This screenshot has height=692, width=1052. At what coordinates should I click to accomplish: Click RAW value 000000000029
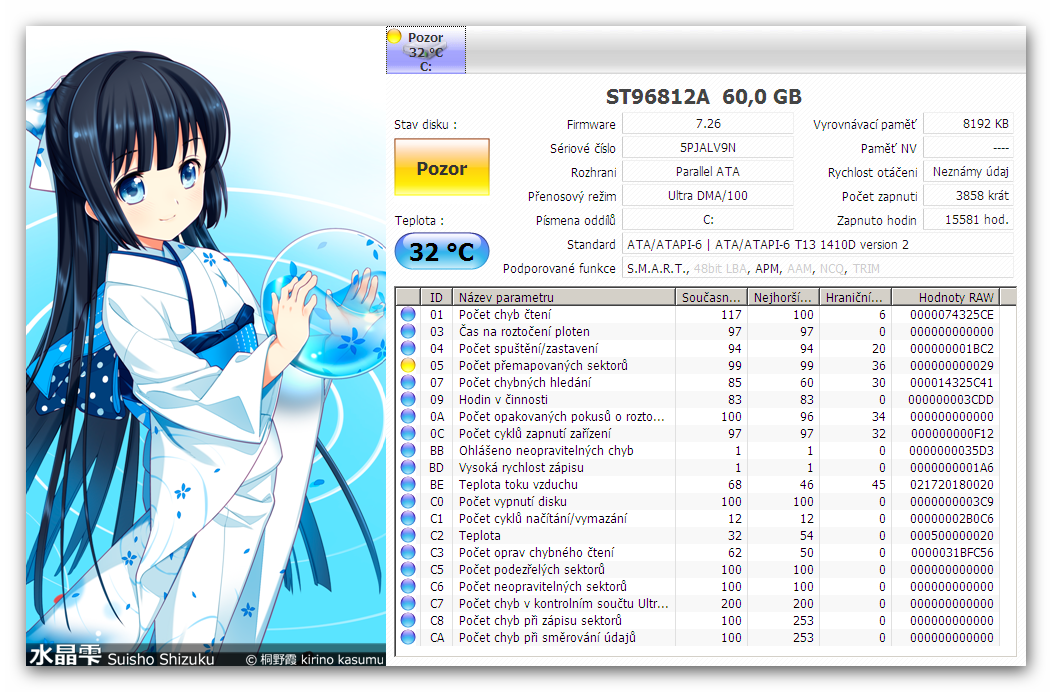[951, 365]
